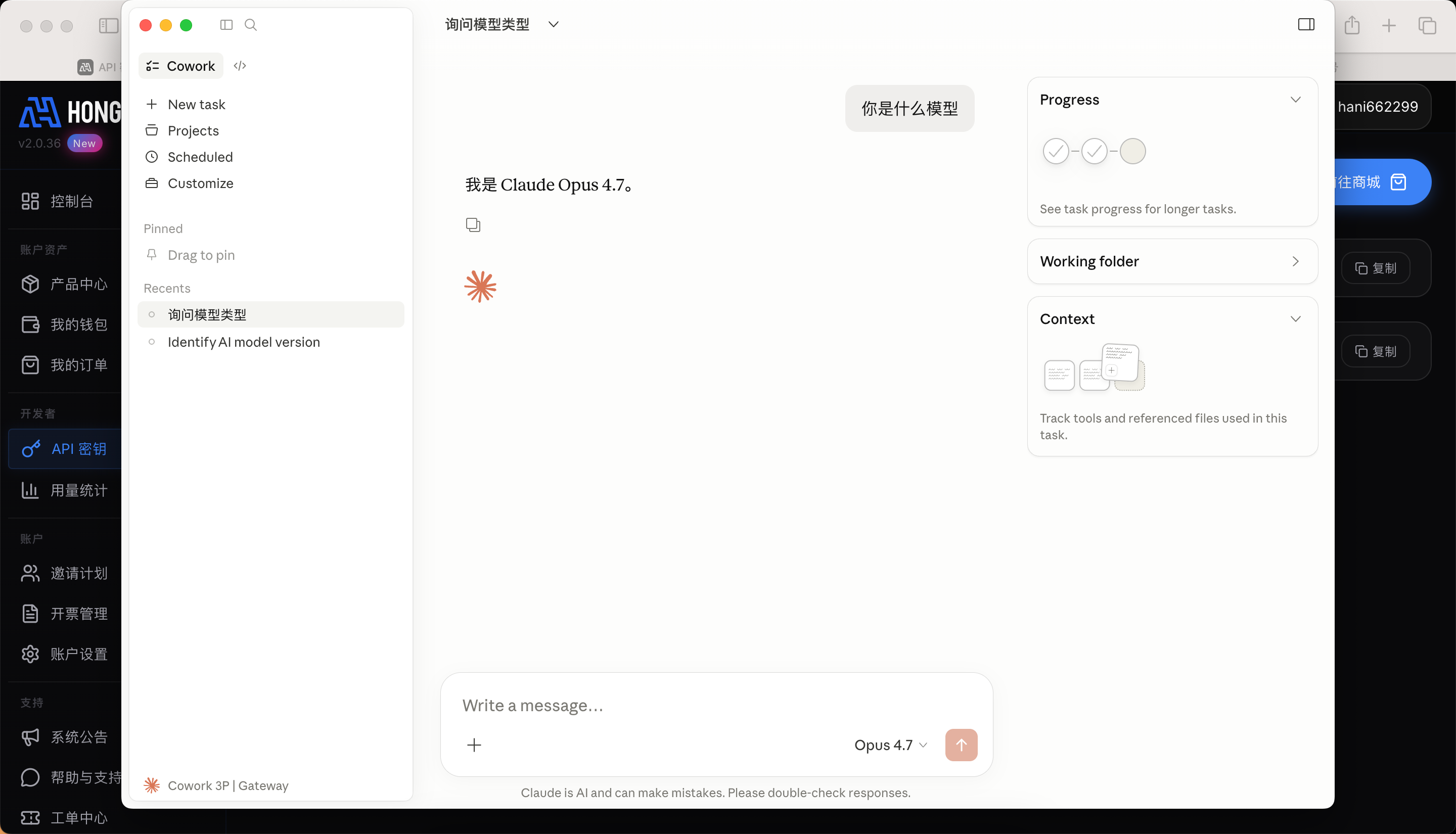
Task: Open recent chat Identify AI model version
Action: tap(271, 342)
